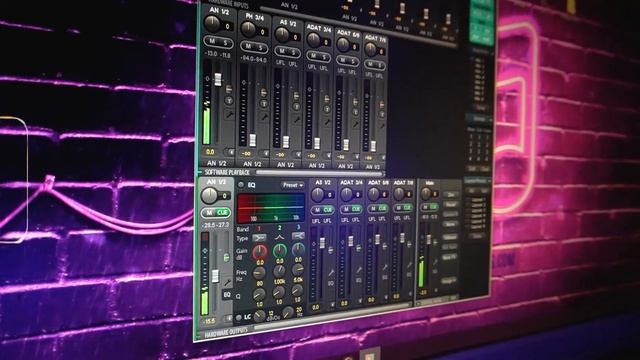Solo the Hardware Inputs ADAT 3/4 channel
Screen dimensions: 640x360
coord(323,57)
